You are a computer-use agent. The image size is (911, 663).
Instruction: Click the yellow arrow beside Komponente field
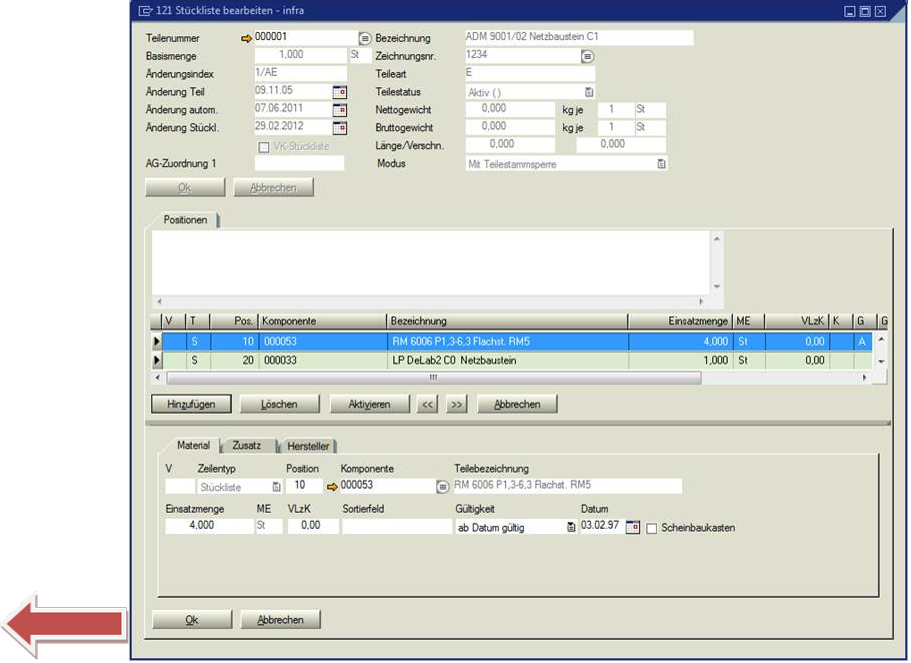[332, 487]
